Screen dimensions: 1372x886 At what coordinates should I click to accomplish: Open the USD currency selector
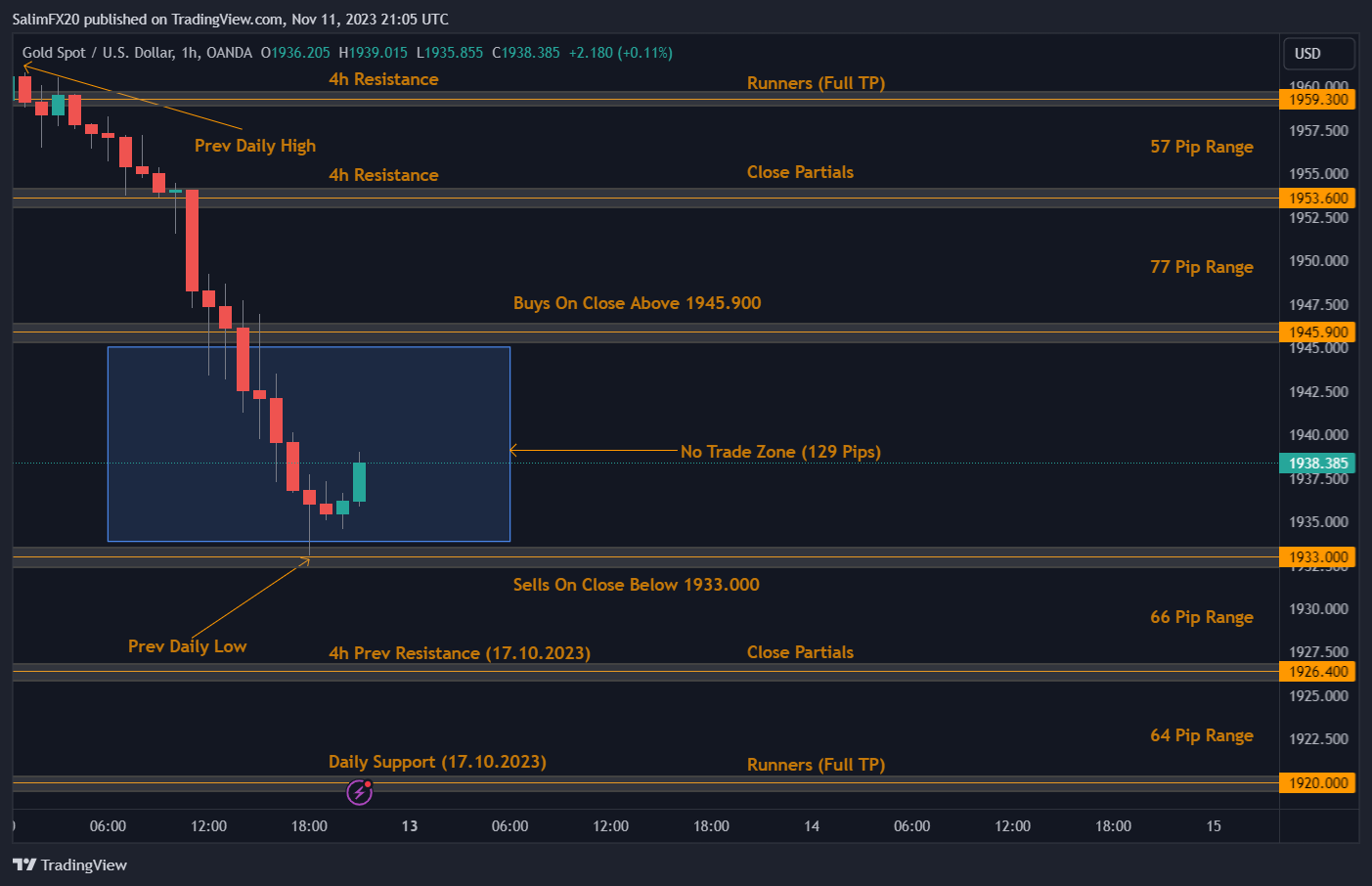click(1318, 54)
